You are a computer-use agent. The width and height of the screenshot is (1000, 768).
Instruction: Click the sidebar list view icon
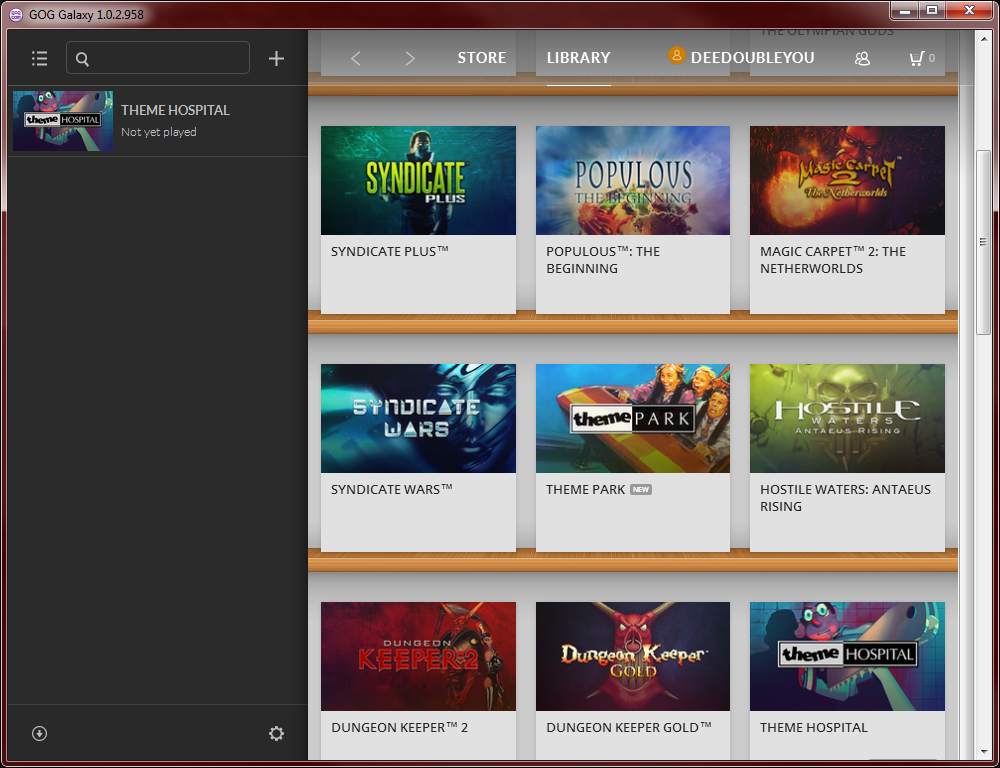39,58
